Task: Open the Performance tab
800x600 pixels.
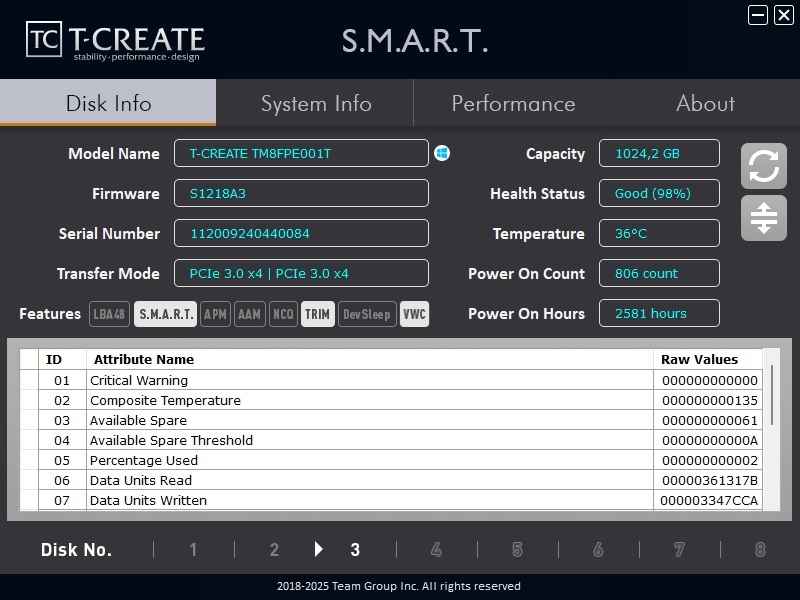Action: (x=513, y=103)
